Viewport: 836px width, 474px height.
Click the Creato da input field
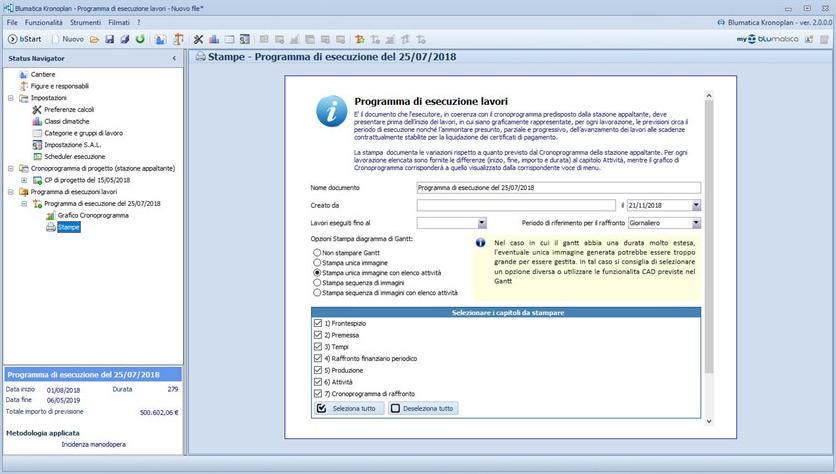tap(516, 205)
